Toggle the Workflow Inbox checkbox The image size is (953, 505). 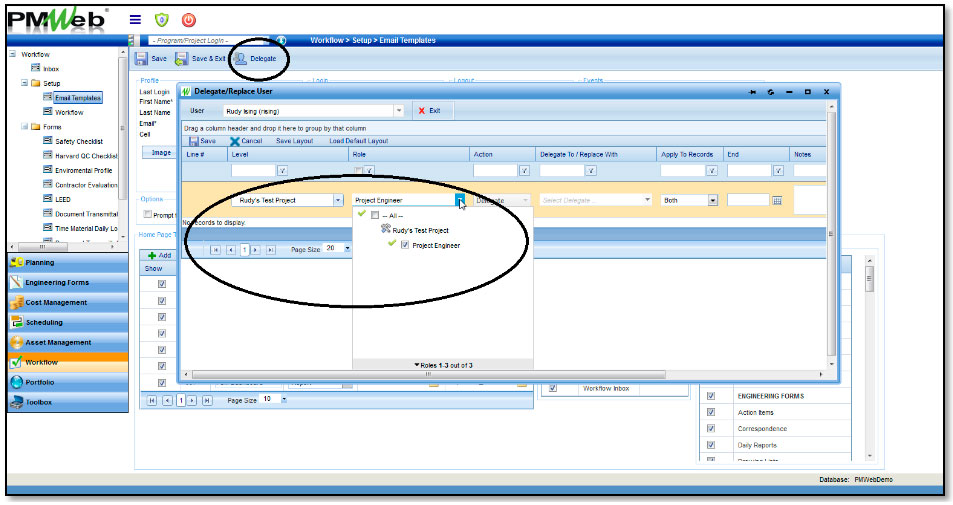pos(552,388)
